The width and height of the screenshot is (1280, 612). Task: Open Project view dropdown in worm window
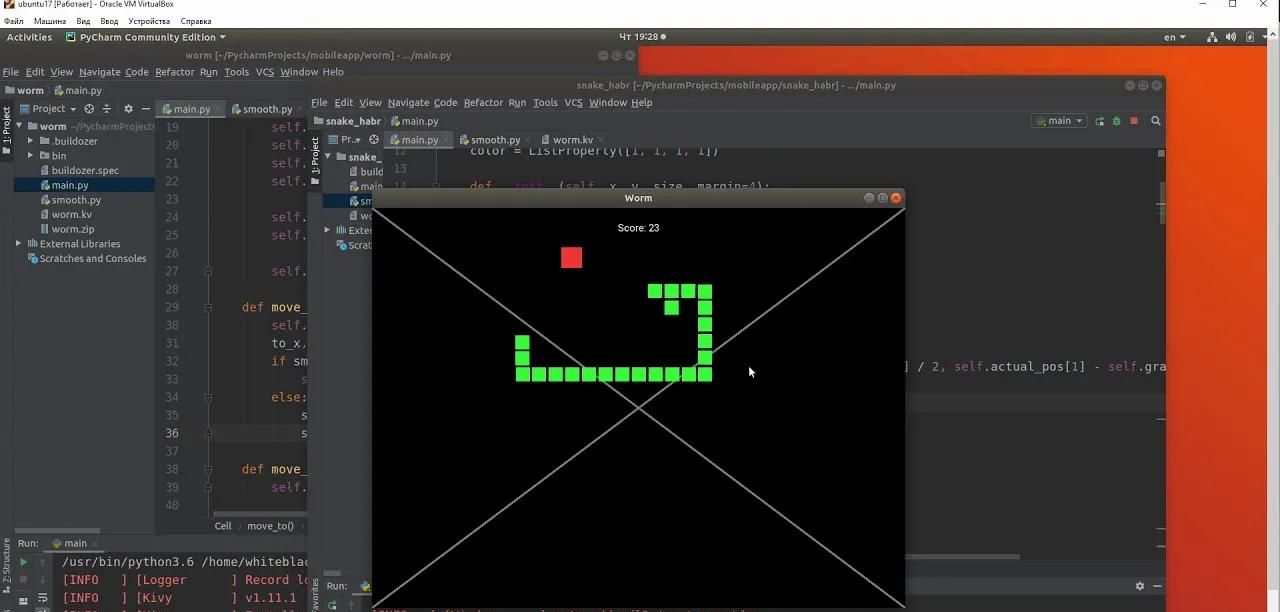click(49, 109)
